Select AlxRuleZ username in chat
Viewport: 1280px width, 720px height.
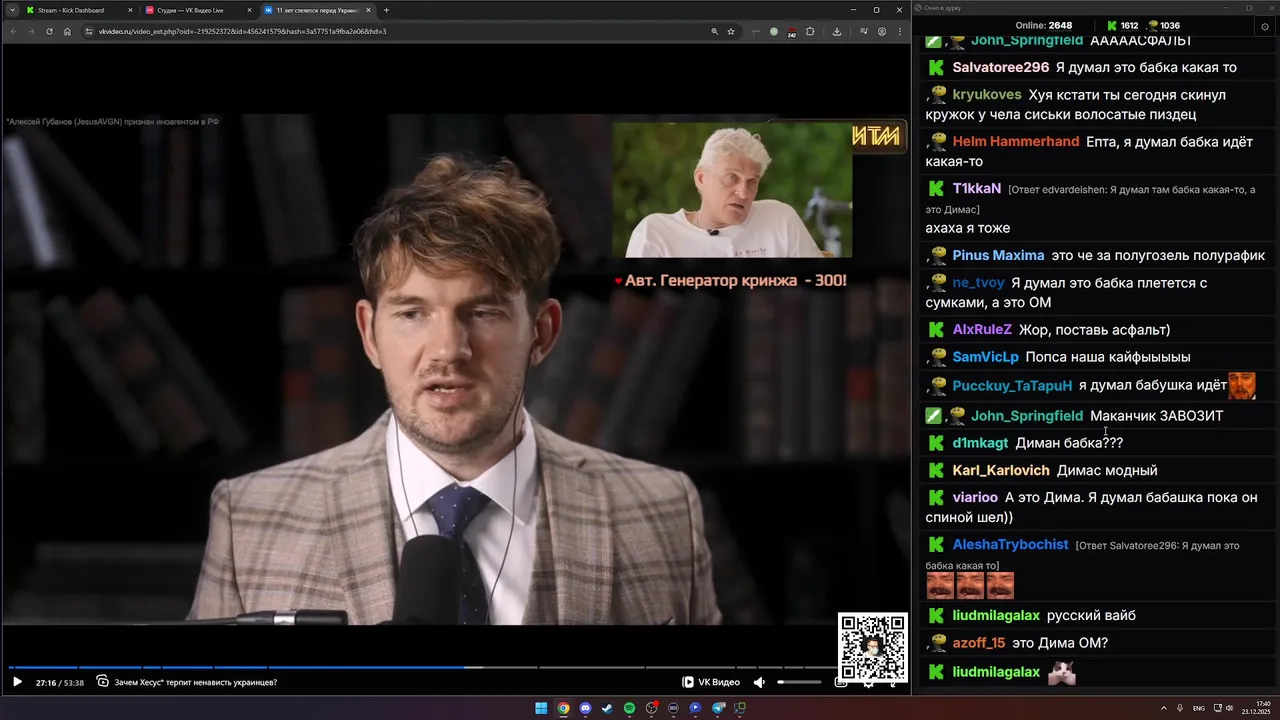coord(982,330)
